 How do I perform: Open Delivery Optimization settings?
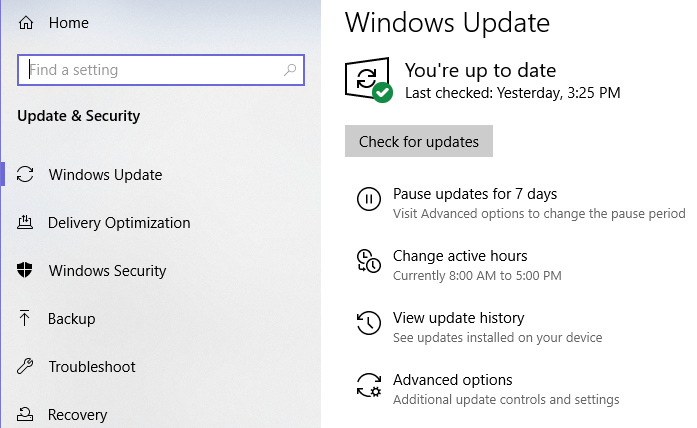(x=119, y=223)
